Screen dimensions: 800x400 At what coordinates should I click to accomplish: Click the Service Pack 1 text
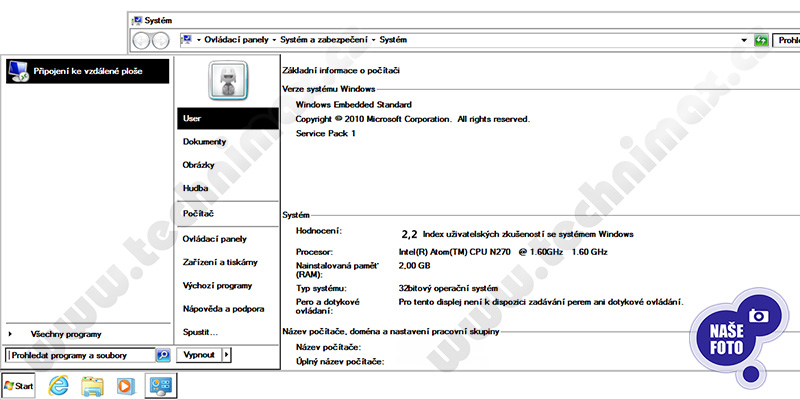pyautogui.click(x=326, y=134)
